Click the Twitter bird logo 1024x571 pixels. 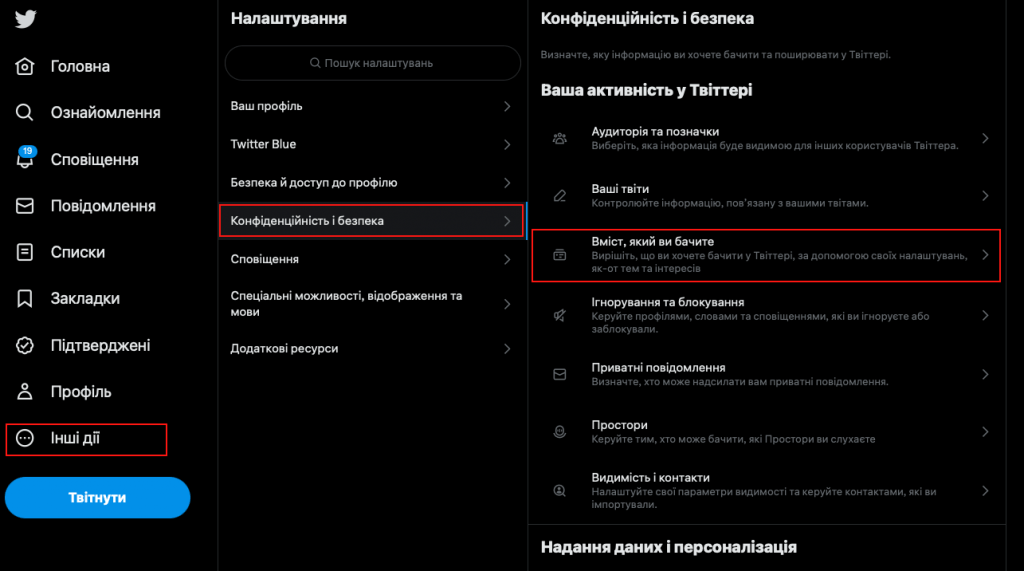25,19
